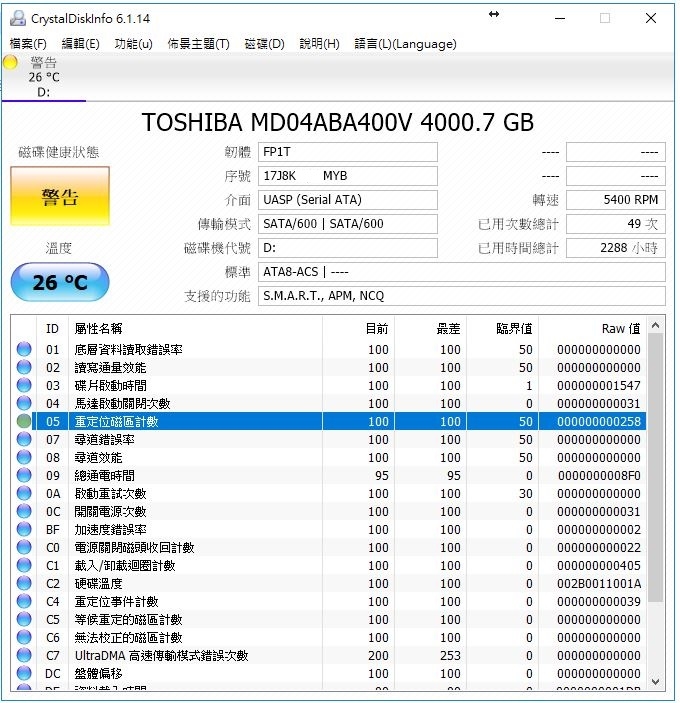Click the CrystalDiskInfo app icon in title bar
This screenshot has width=680, height=703.
18,18
